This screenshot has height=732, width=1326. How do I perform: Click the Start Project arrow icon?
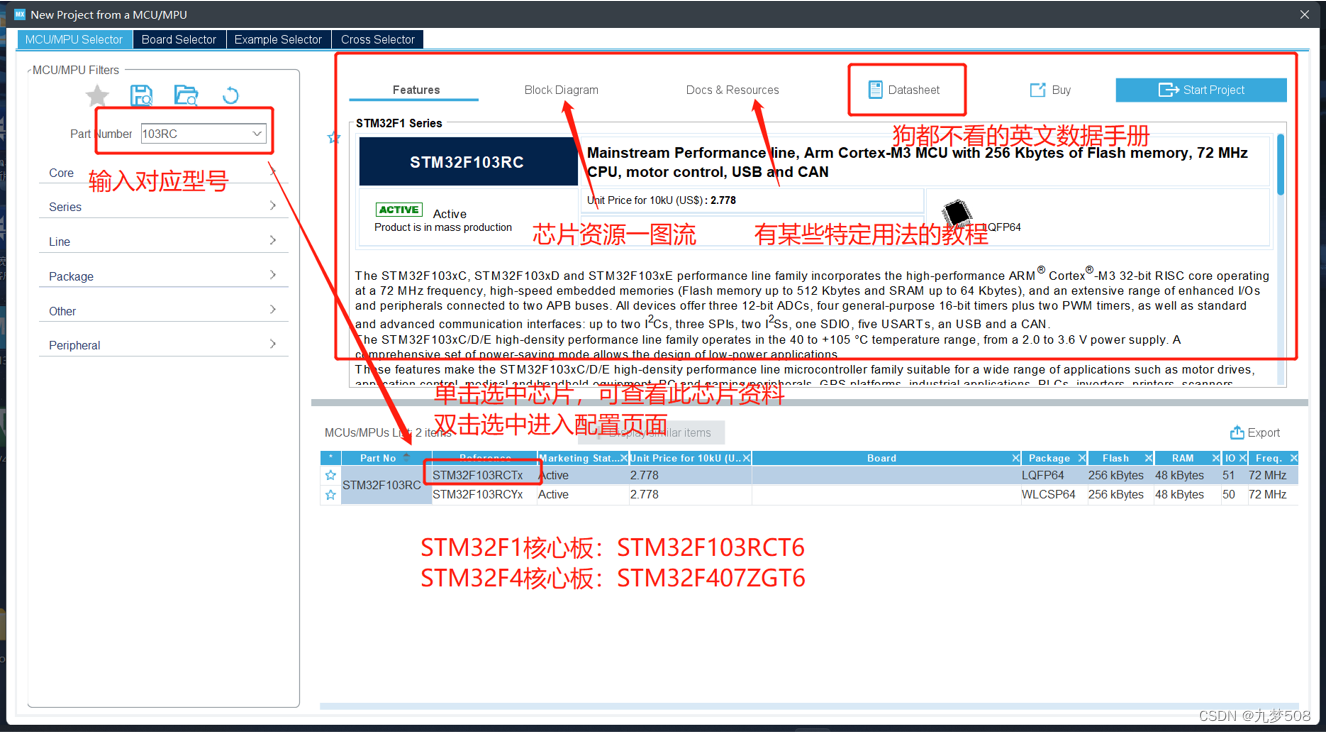coord(1168,90)
